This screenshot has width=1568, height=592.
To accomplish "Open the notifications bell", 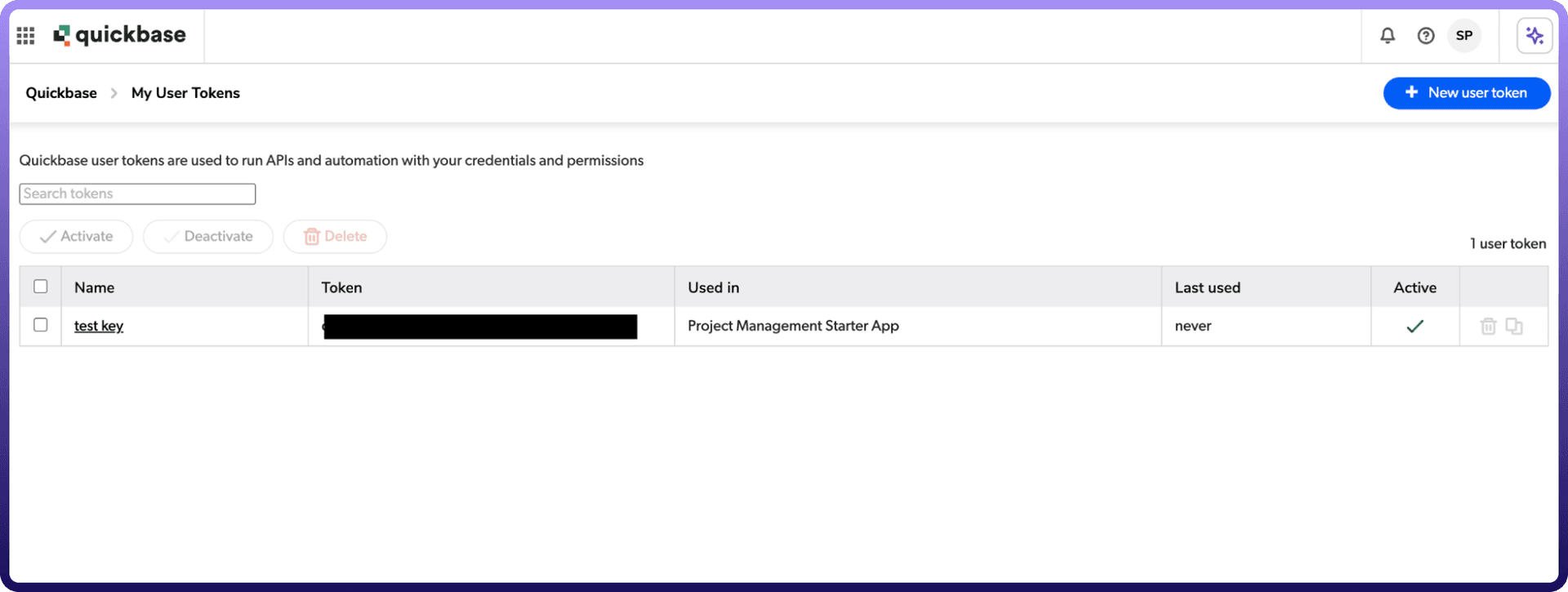I will tap(1388, 35).
